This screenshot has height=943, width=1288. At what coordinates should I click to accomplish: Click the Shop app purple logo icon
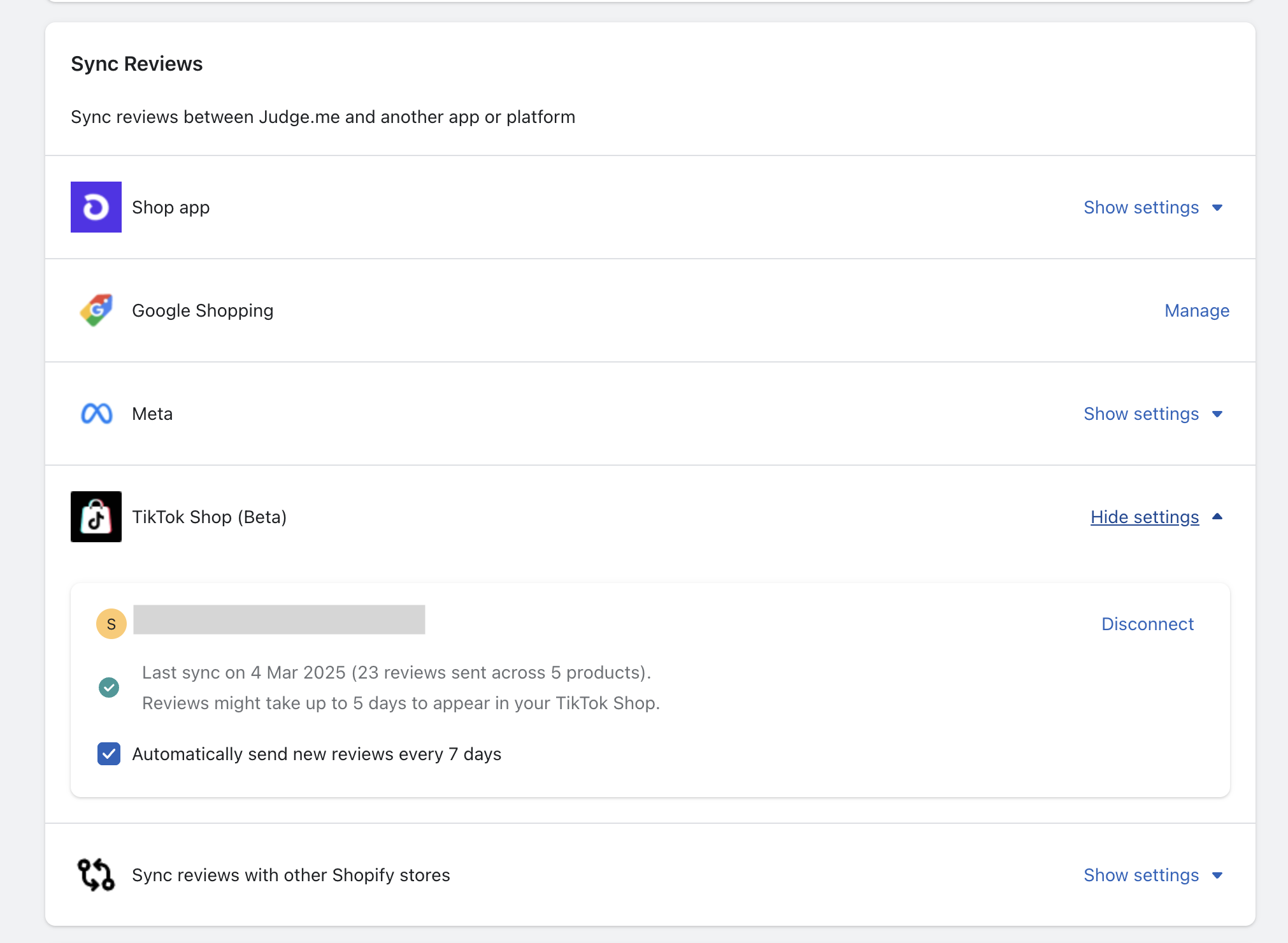point(96,207)
